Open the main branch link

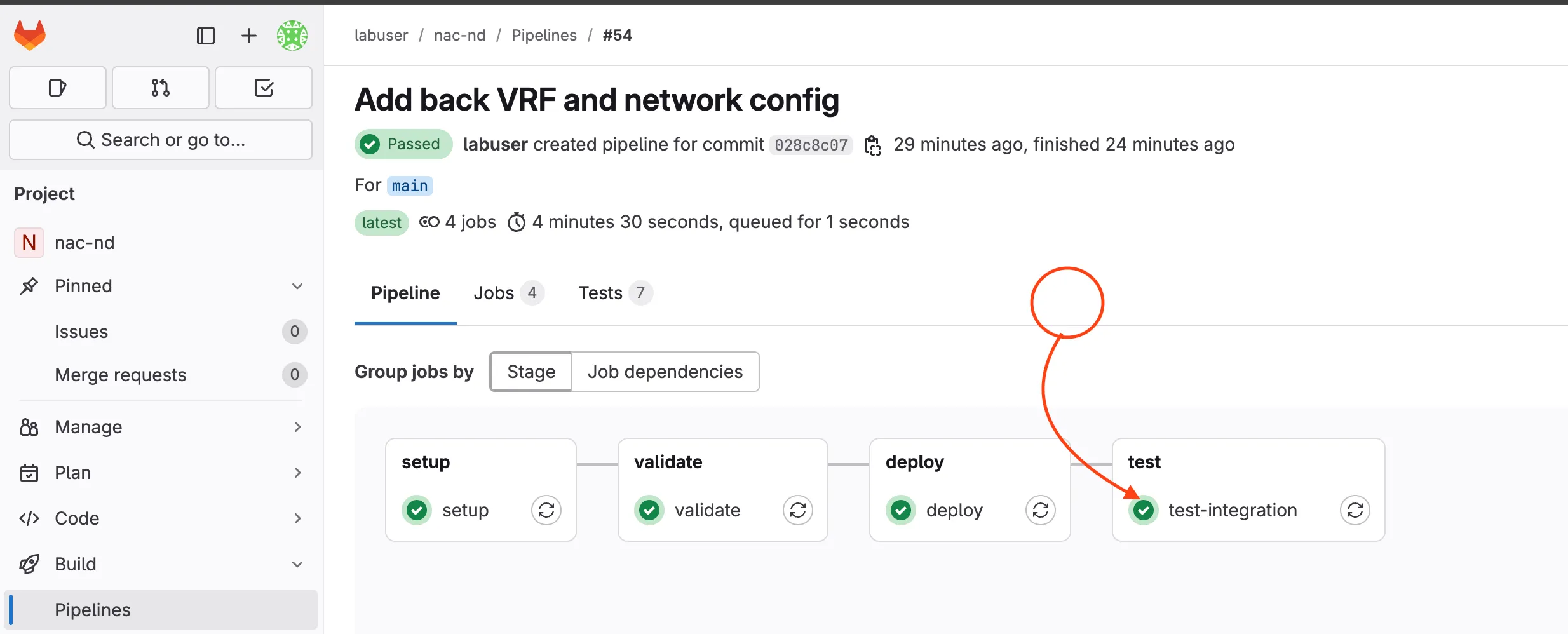[409, 185]
